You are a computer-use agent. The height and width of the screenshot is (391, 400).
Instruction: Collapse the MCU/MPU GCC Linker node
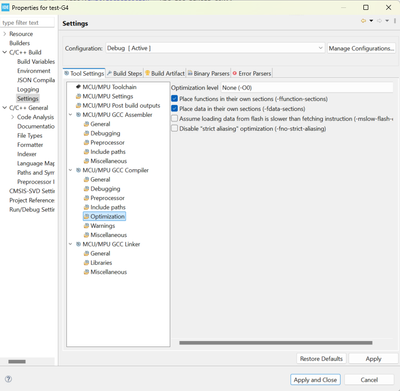pyautogui.click(x=70, y=244)
